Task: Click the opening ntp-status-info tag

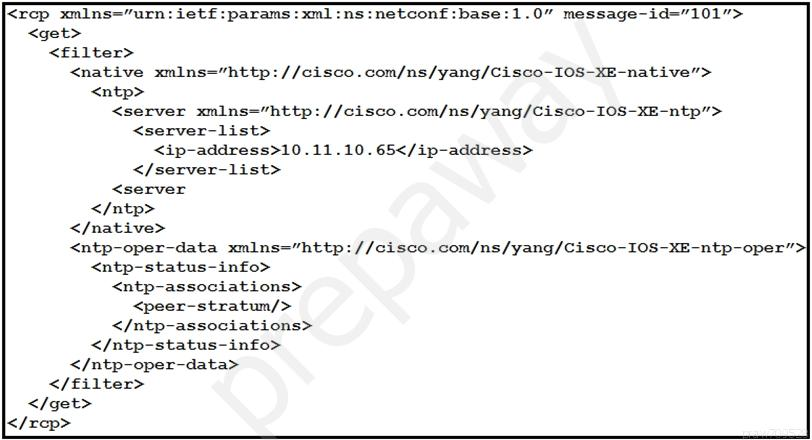Action: click(x=181, y=268)
